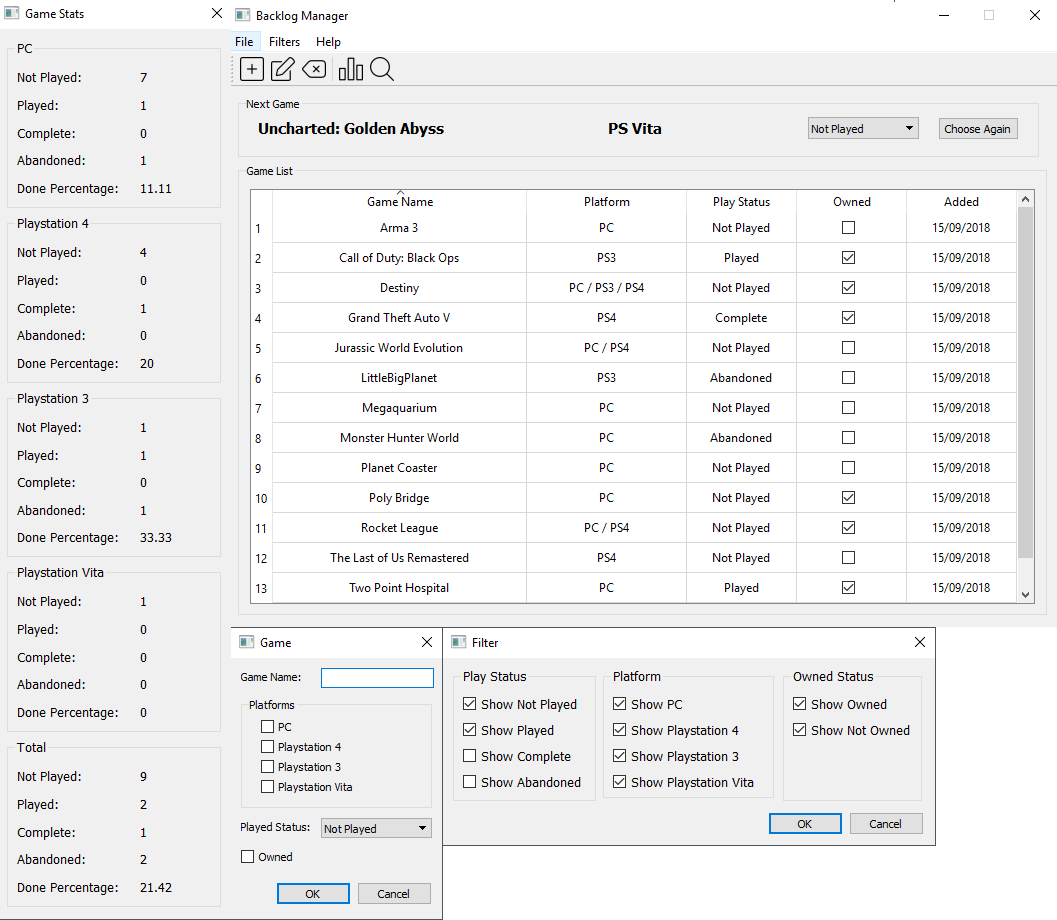Image resolution: width=1057 pixels, height=920 pixels.
Task: Click the game list scroll up arrow
Action: (1025, 199)
